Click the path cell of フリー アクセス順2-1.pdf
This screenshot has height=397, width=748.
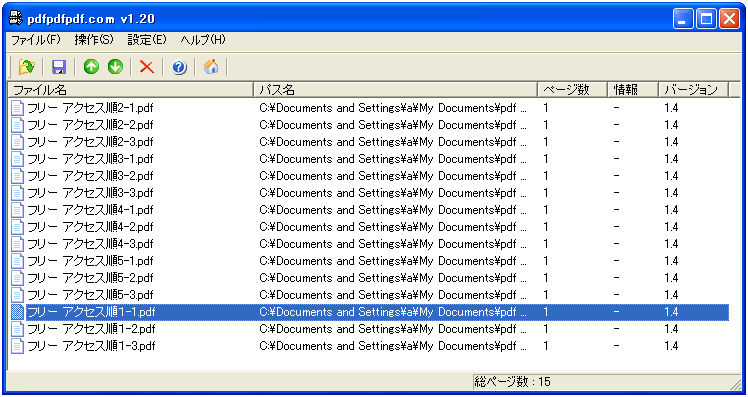[x=393, y=108]
